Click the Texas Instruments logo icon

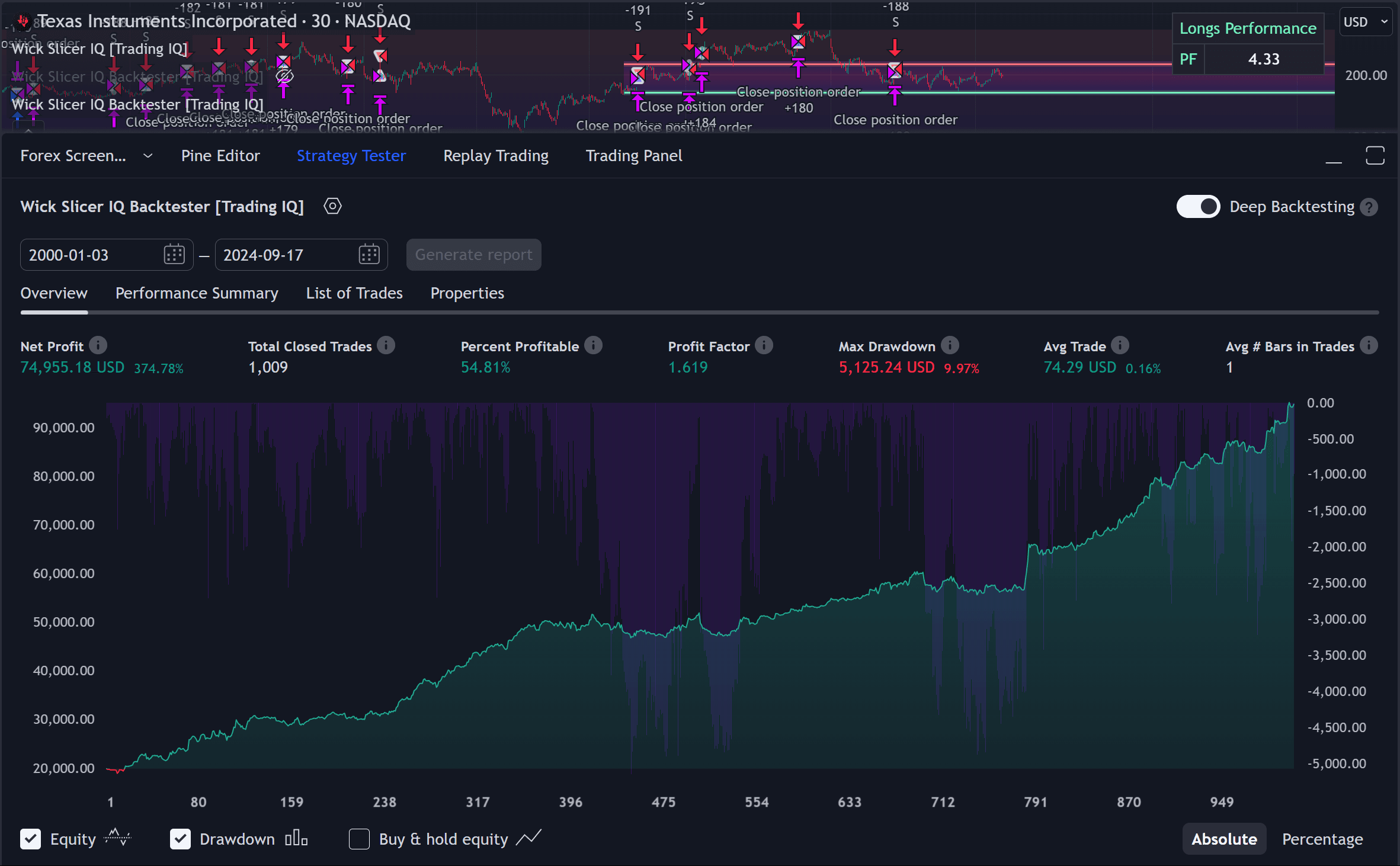[23, 22]
